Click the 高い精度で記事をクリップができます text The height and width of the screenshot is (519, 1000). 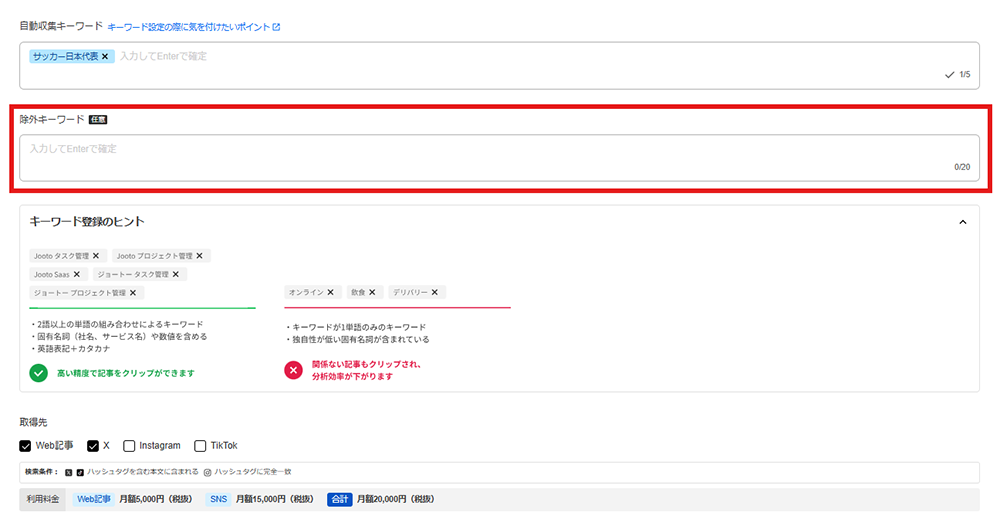[126, 373]
